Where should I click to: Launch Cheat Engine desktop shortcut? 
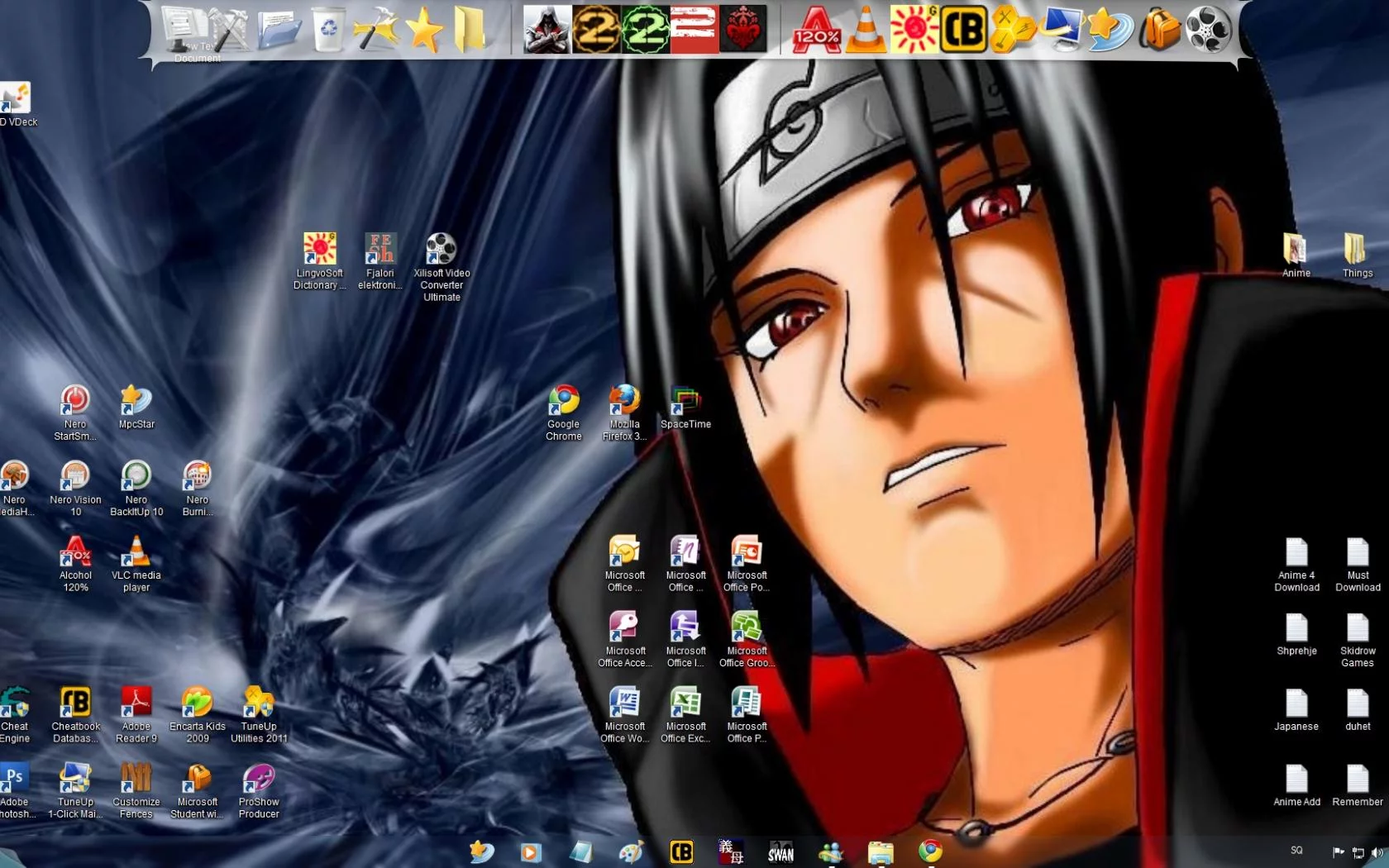[14, 715]
